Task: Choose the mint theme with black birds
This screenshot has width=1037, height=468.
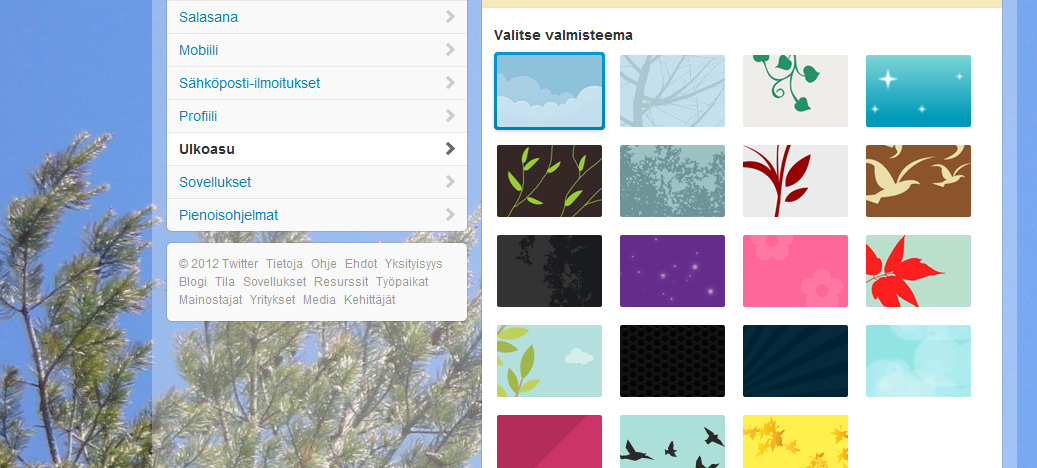Action: (672, 442)
